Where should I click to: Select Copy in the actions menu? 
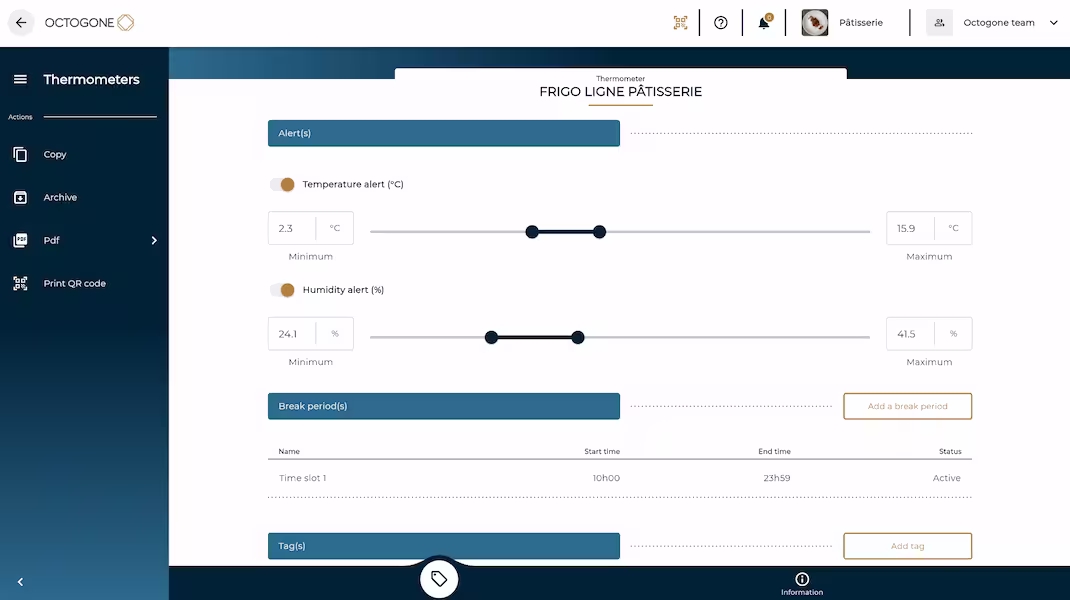55,155
